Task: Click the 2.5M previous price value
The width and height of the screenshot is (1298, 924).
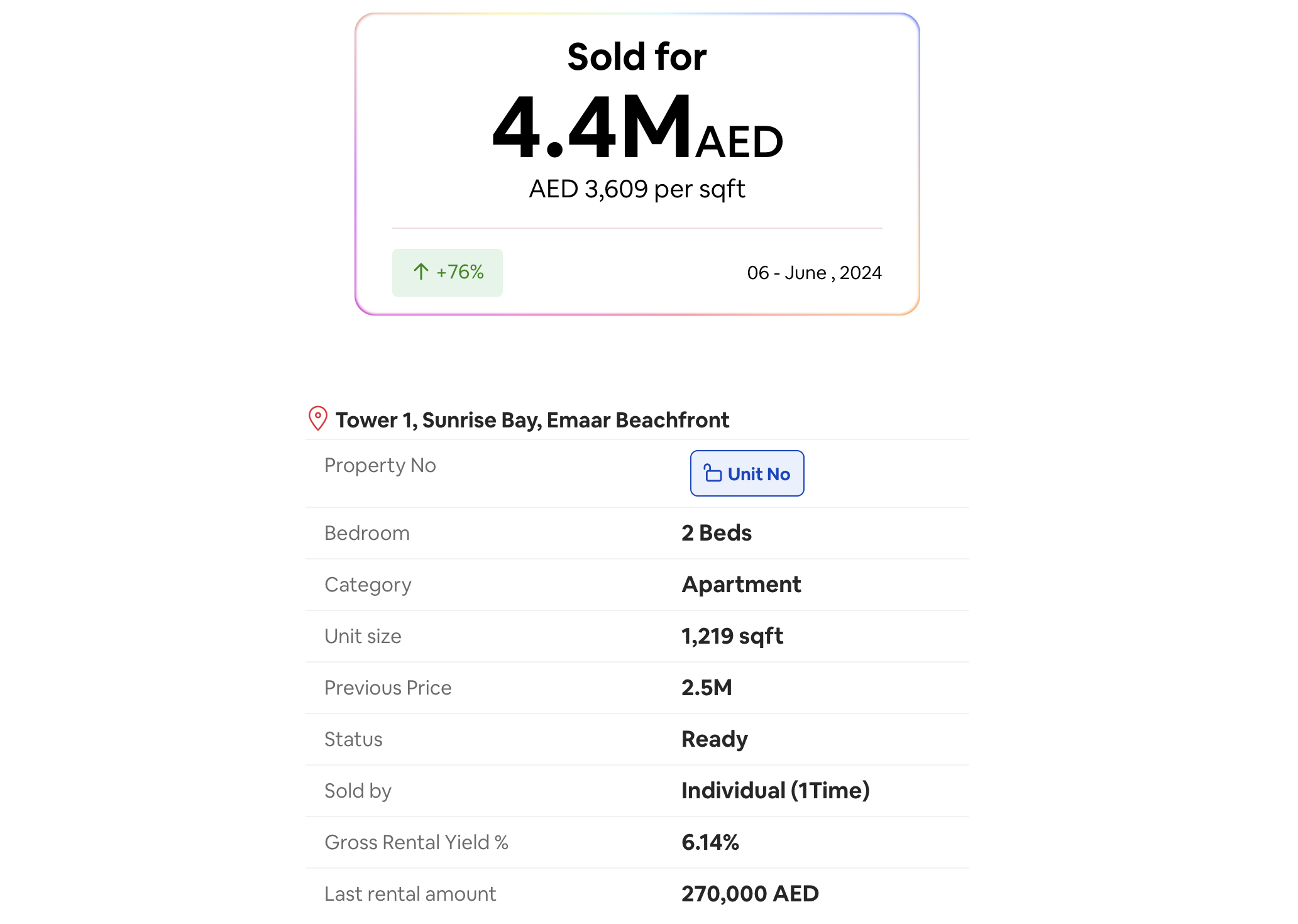Action: (707, 688)
